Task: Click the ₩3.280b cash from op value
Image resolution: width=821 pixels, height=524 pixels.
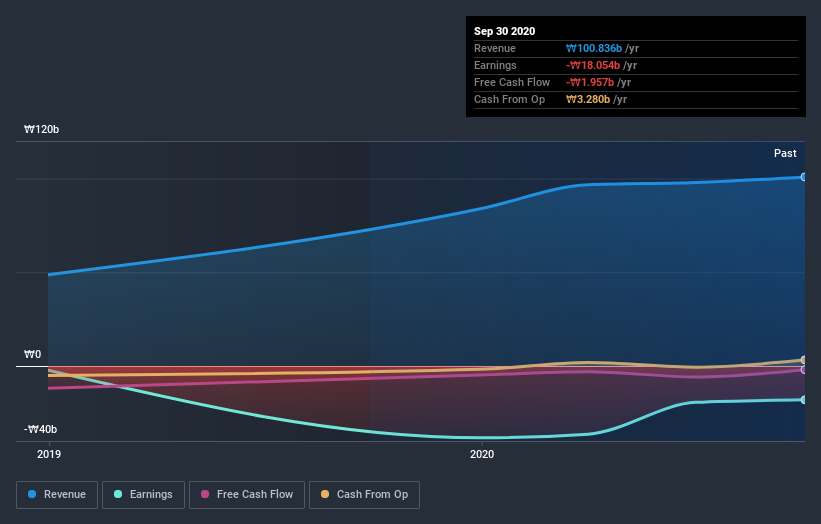Action: 588,99
